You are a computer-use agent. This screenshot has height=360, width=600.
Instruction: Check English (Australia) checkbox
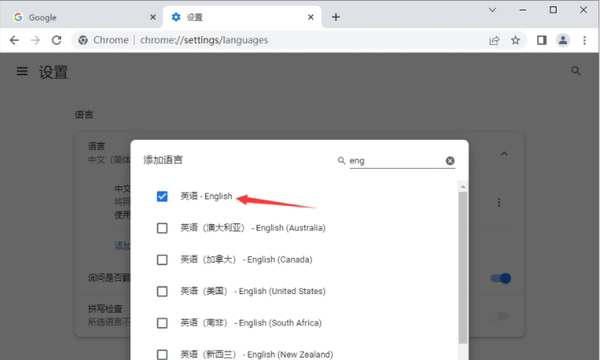click(x=162, y=228)
